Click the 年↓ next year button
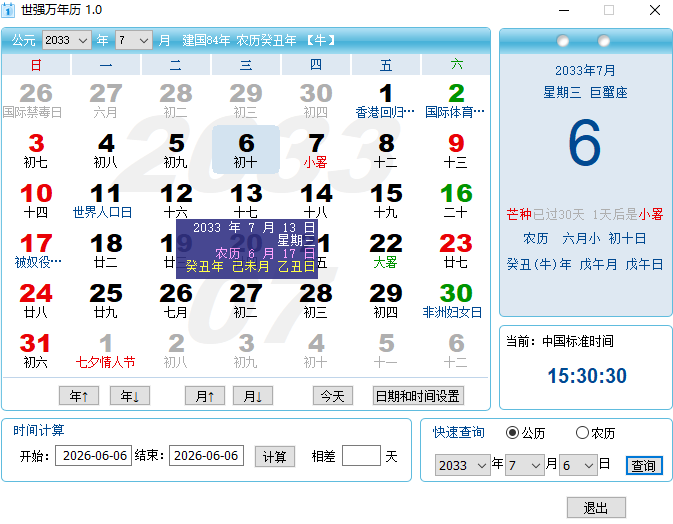Viewport: 673px width, 524px height. 130,396
